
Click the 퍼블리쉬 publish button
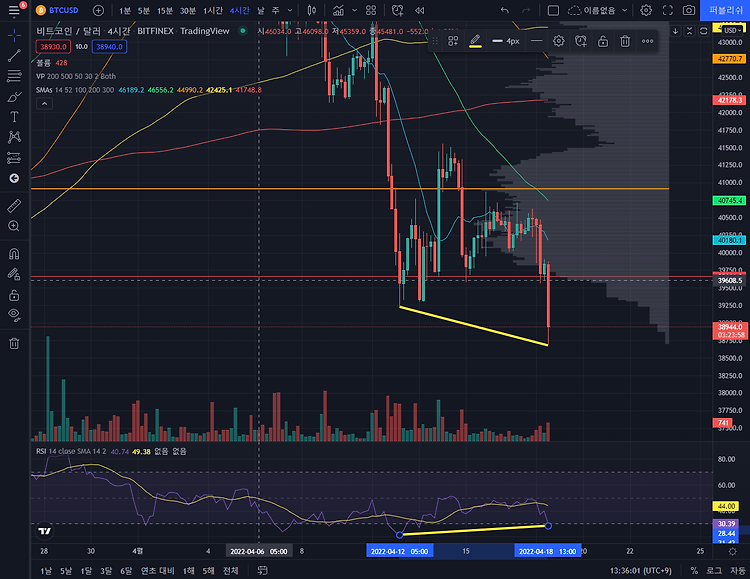click(725, 10)
